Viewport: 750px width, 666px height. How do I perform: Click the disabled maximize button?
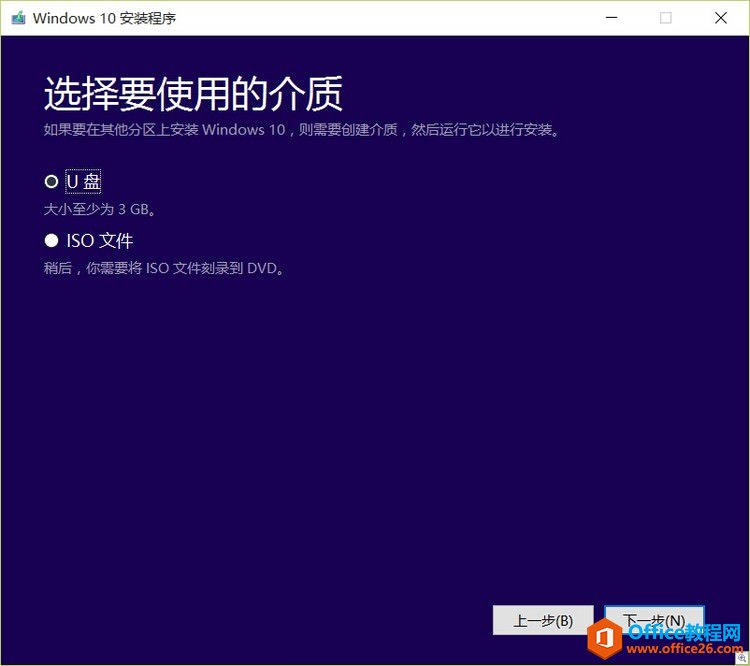(665, 18)
